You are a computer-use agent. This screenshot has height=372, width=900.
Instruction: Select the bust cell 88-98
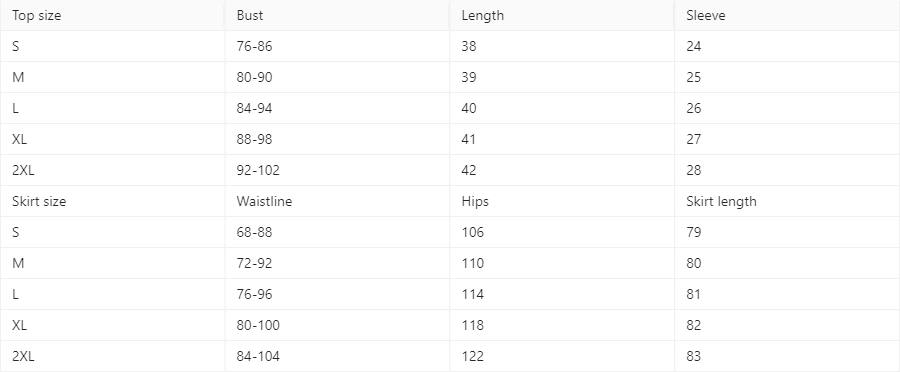pyautogui.click(x=338, y=140)
